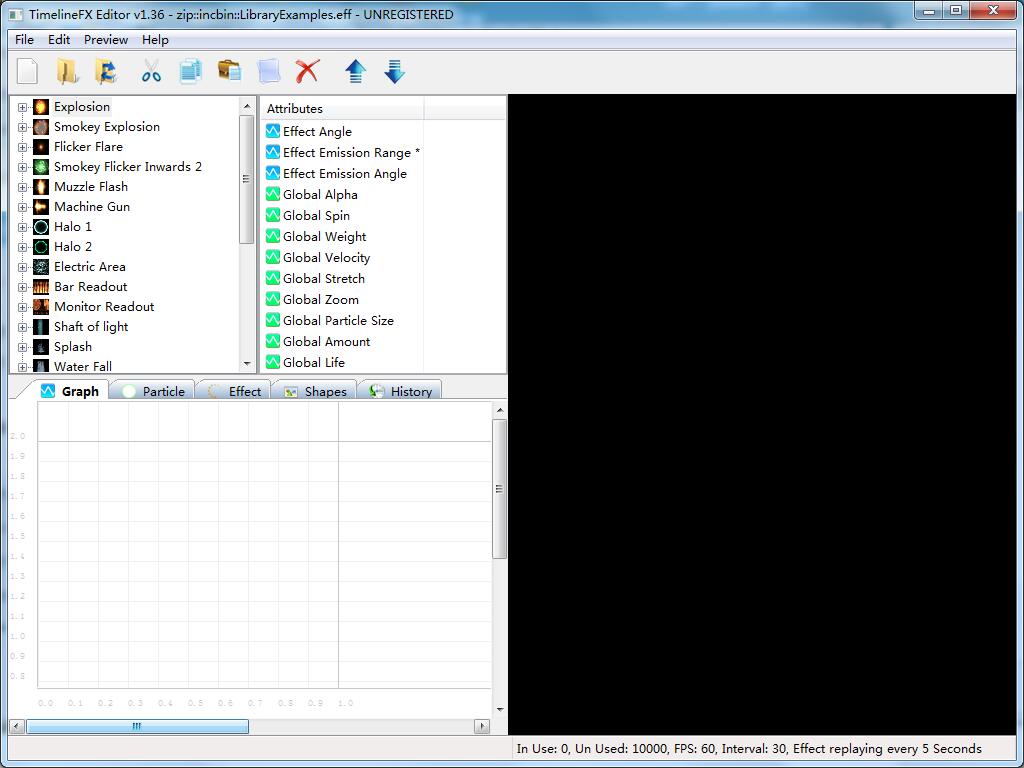Click the Paste briefcase icon

coord(229,70)
